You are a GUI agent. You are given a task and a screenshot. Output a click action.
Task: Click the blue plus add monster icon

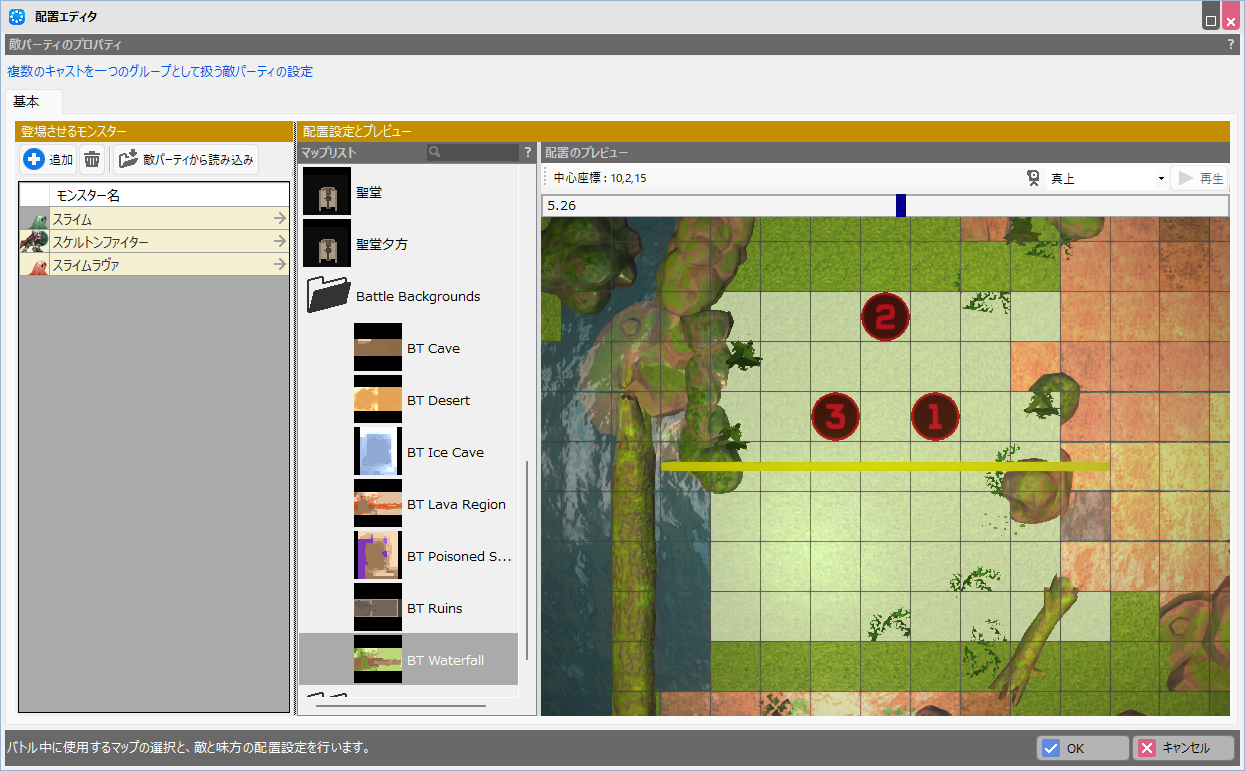coord(34,159)
